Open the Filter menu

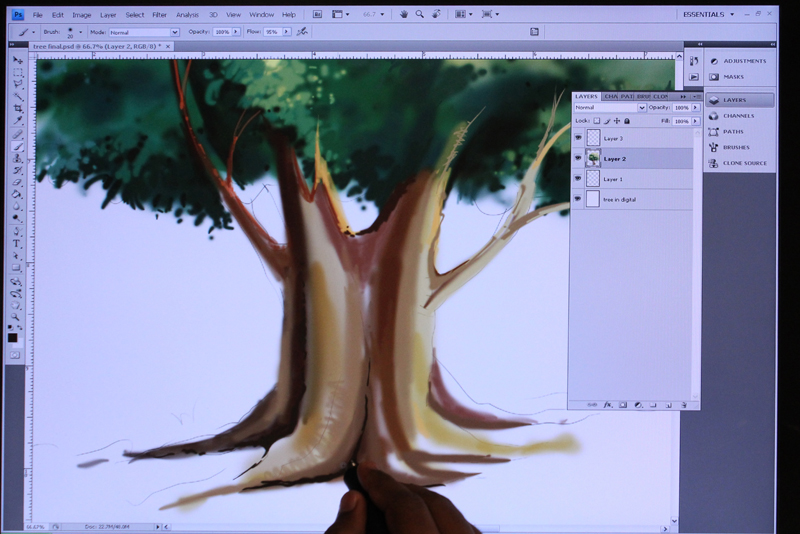coord(159,15)
